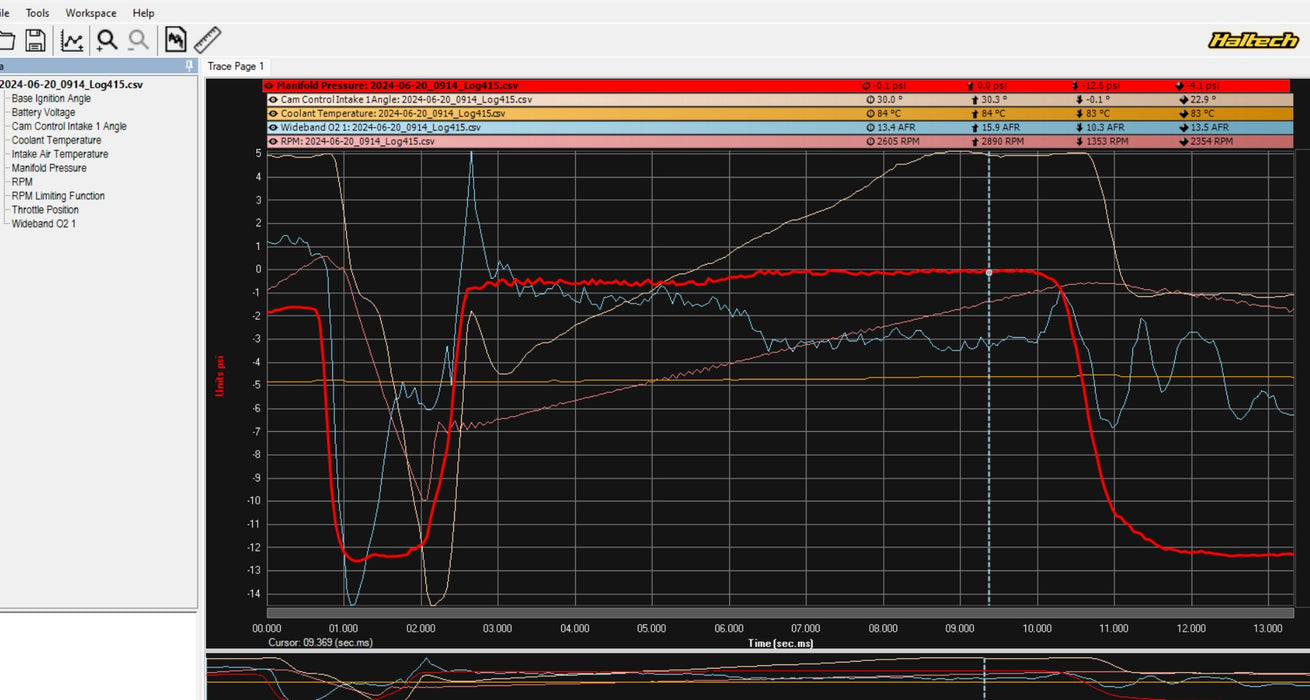Click the Save floppy disk icon
This screenshot has width=1310, height=700.
(36, 40)
